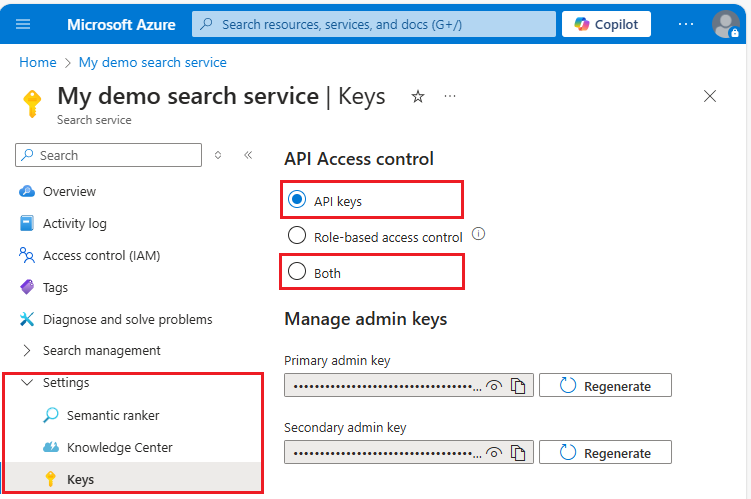Screen dimensions: 751x499
Task: Click the info icon beside Role-based access control
Action: (x=478, y=235)
